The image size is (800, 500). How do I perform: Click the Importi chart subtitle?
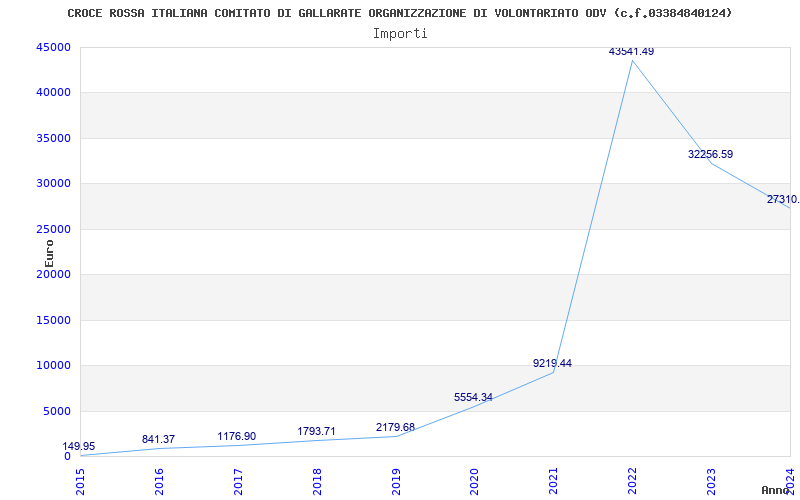pyautogui.click(x=400, y=34)
